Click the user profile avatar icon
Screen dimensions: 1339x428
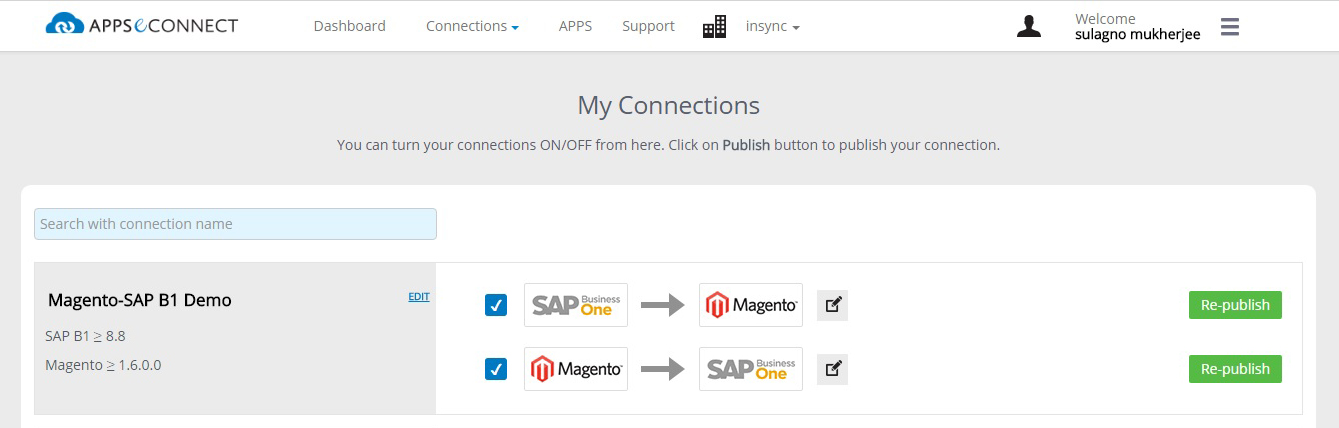(1029, 27)
